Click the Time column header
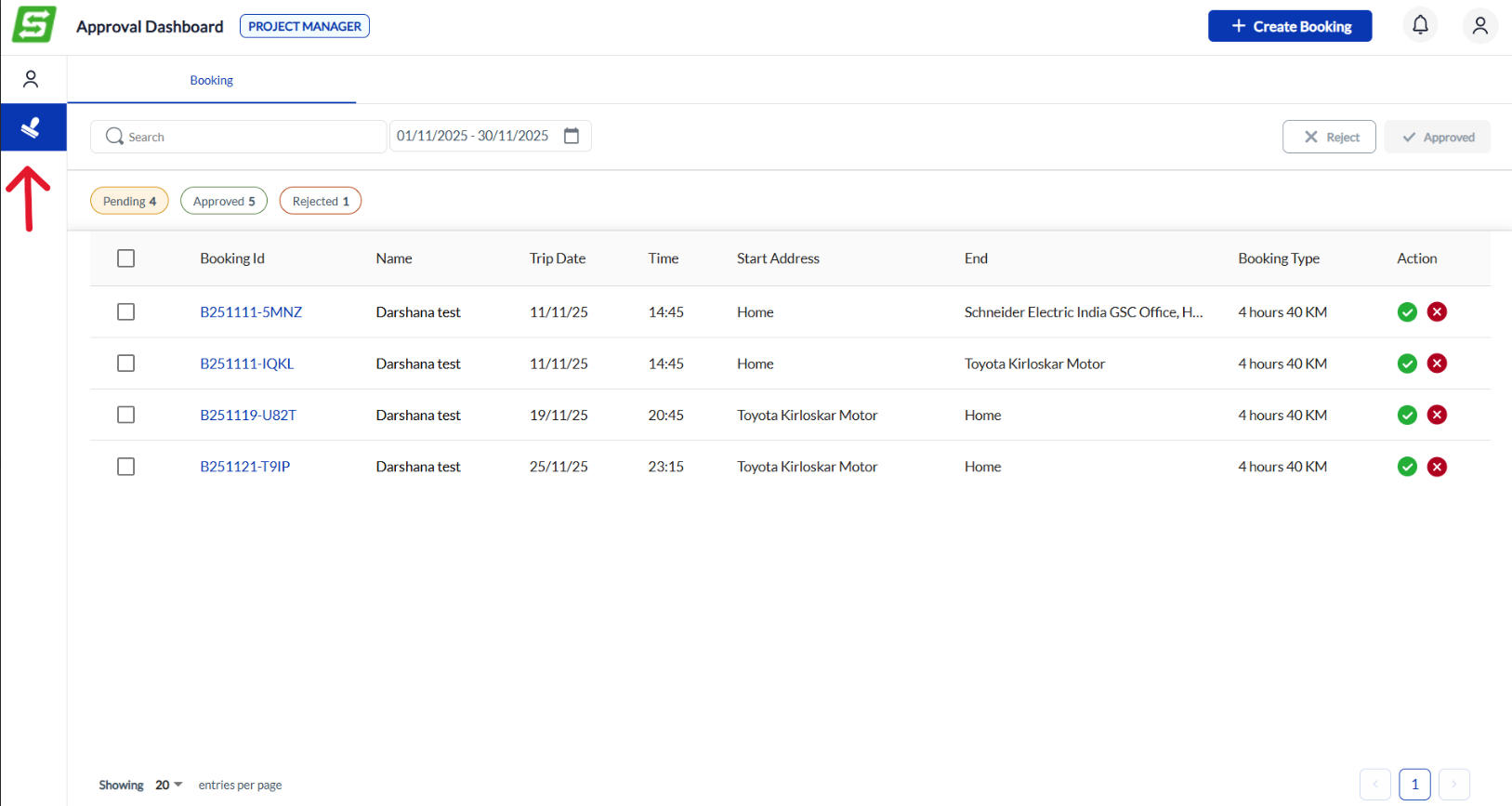This screenshot has width=1512, height=806. click(664, 258)
